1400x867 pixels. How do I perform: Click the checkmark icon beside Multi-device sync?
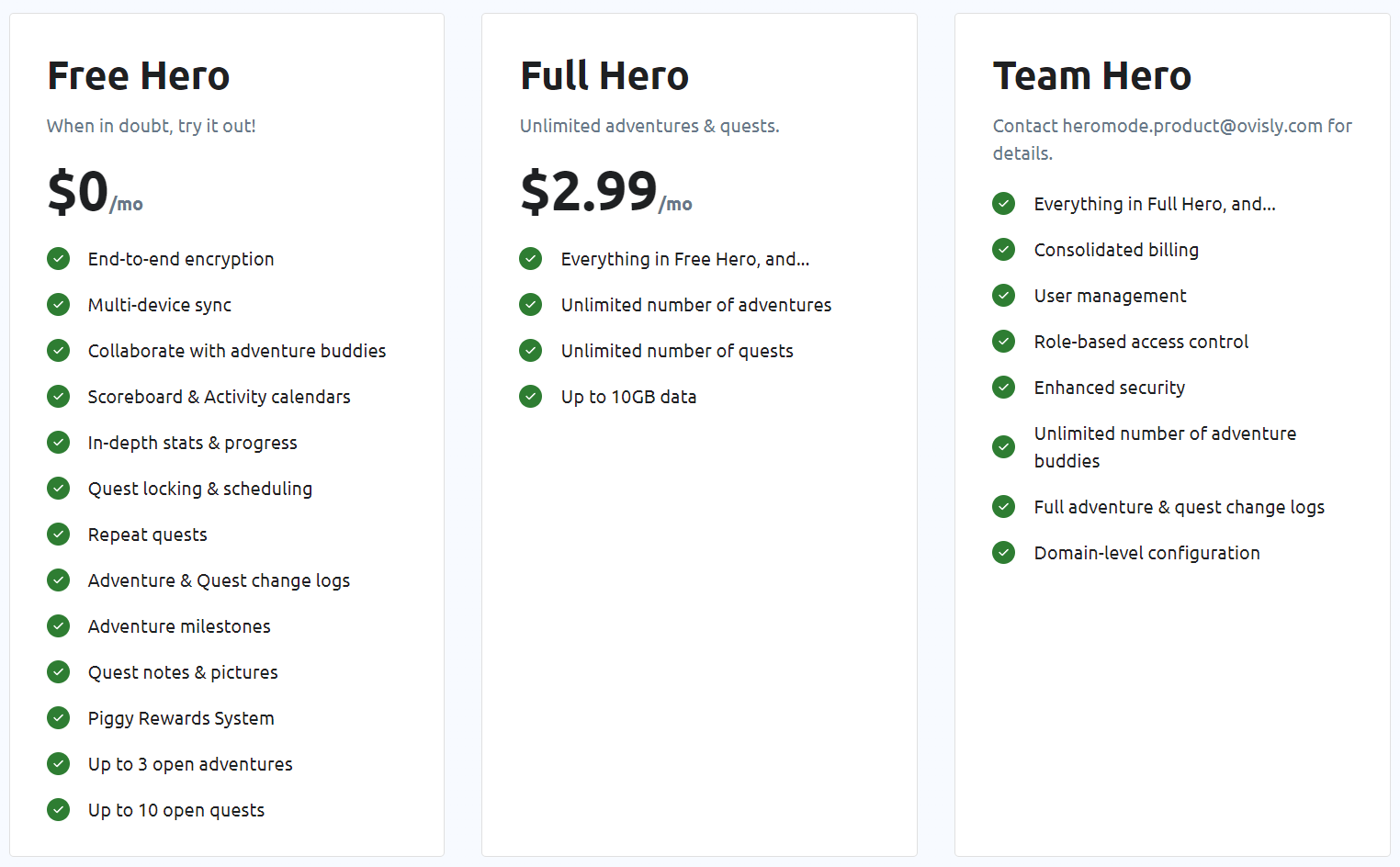click(x=59, y=305)
